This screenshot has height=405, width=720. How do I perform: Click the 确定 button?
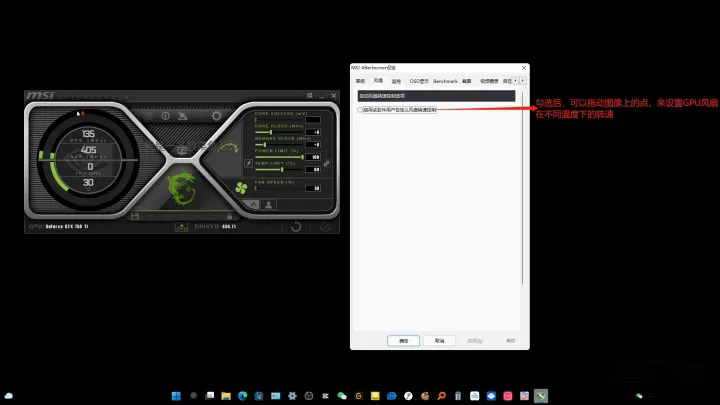coord(404,341)
